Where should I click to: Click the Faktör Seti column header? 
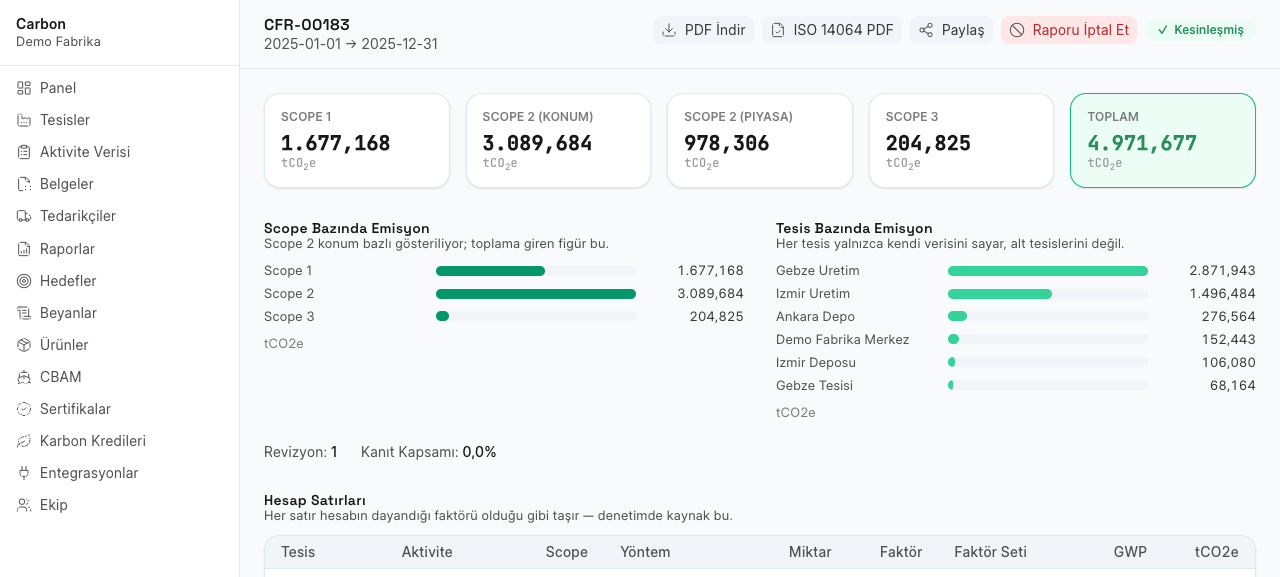pos(990,552)
